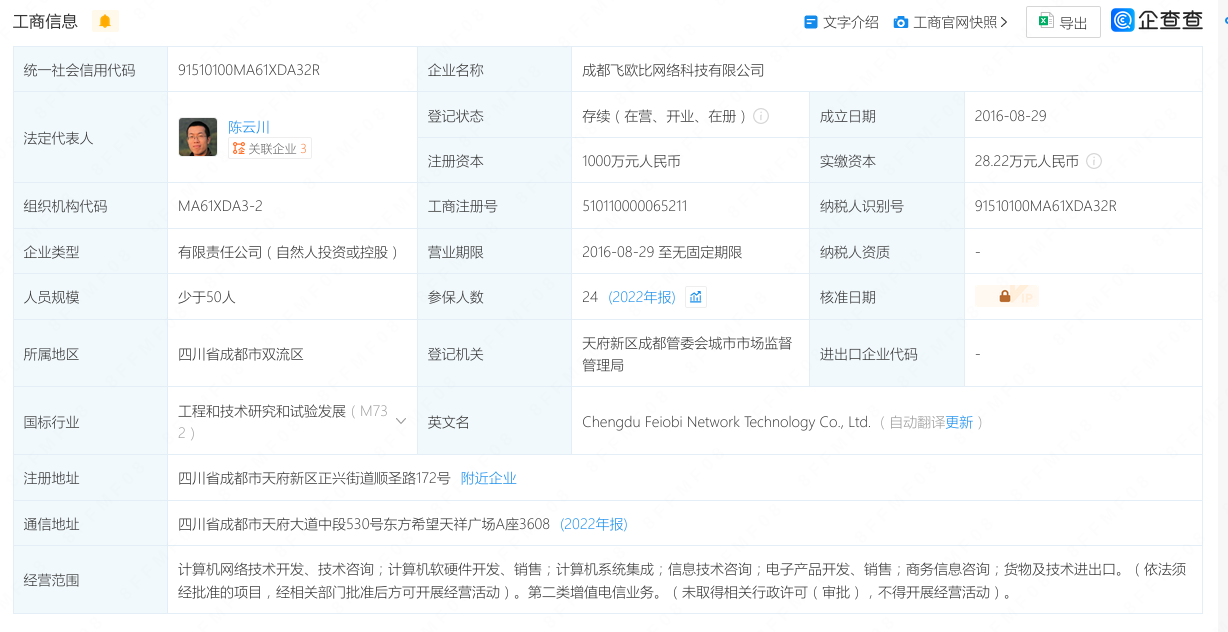Open the 参保人数 trend chart icon
1228x632 pixels.
tap(696, 297)
